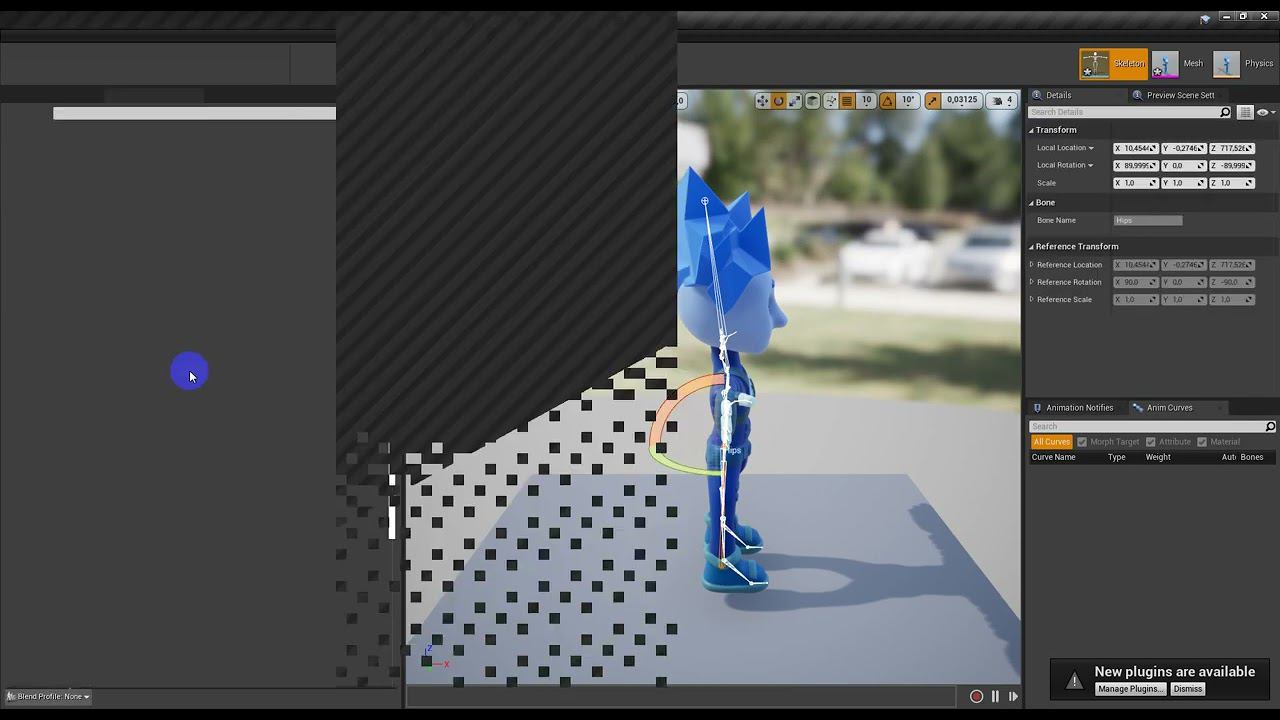1280x720 pixels.
Task: Open Local Location dropdown arrow
Action: 1091,148
